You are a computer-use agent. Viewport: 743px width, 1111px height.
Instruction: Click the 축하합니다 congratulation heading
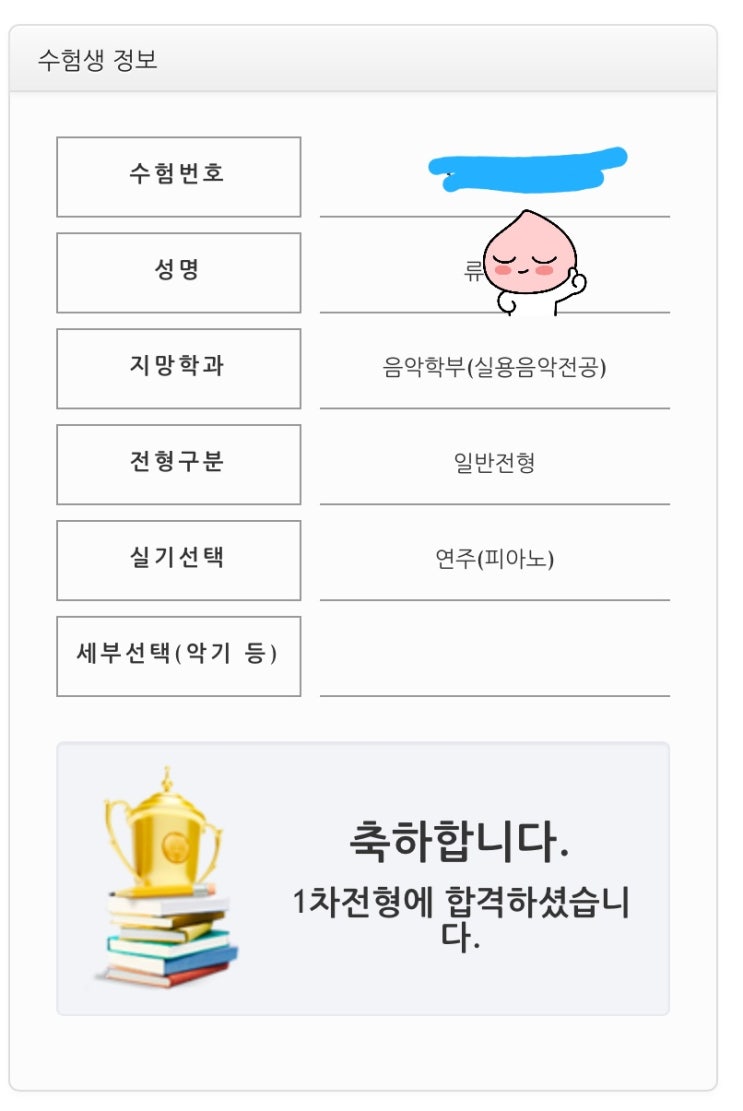coord(459,842)
